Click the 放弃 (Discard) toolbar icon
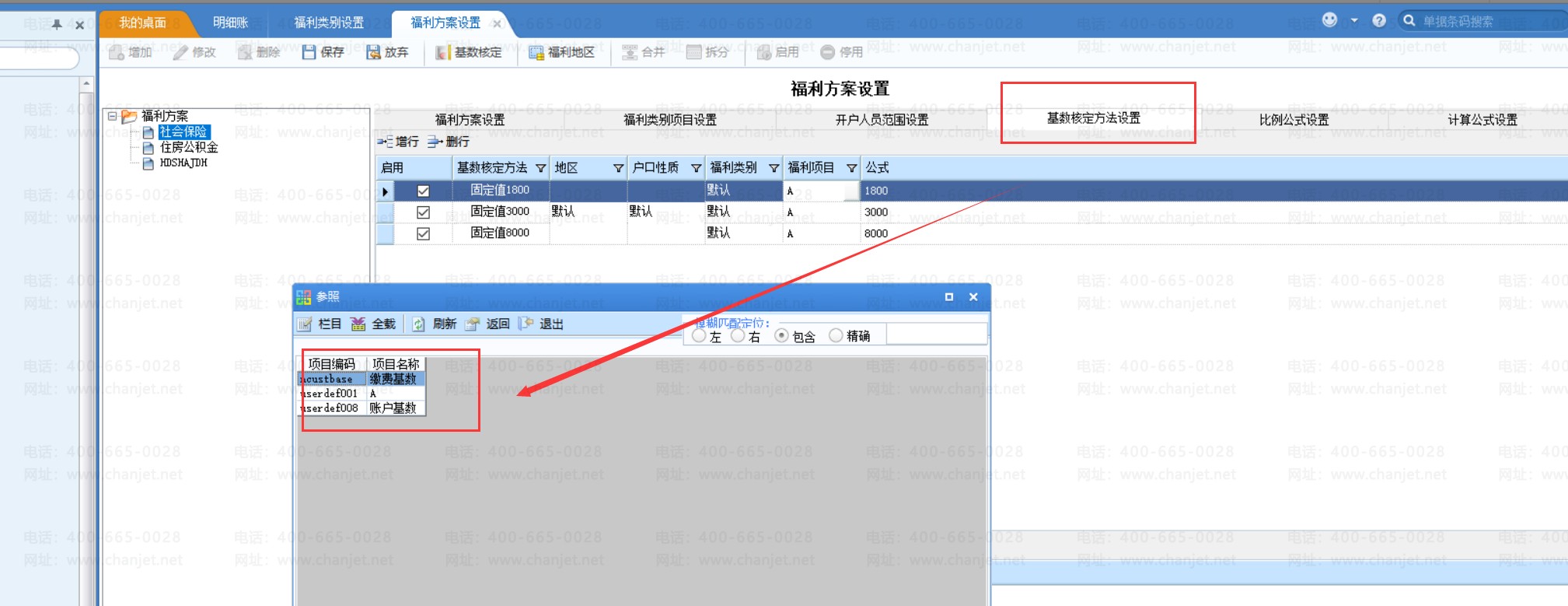 (374, 52)
